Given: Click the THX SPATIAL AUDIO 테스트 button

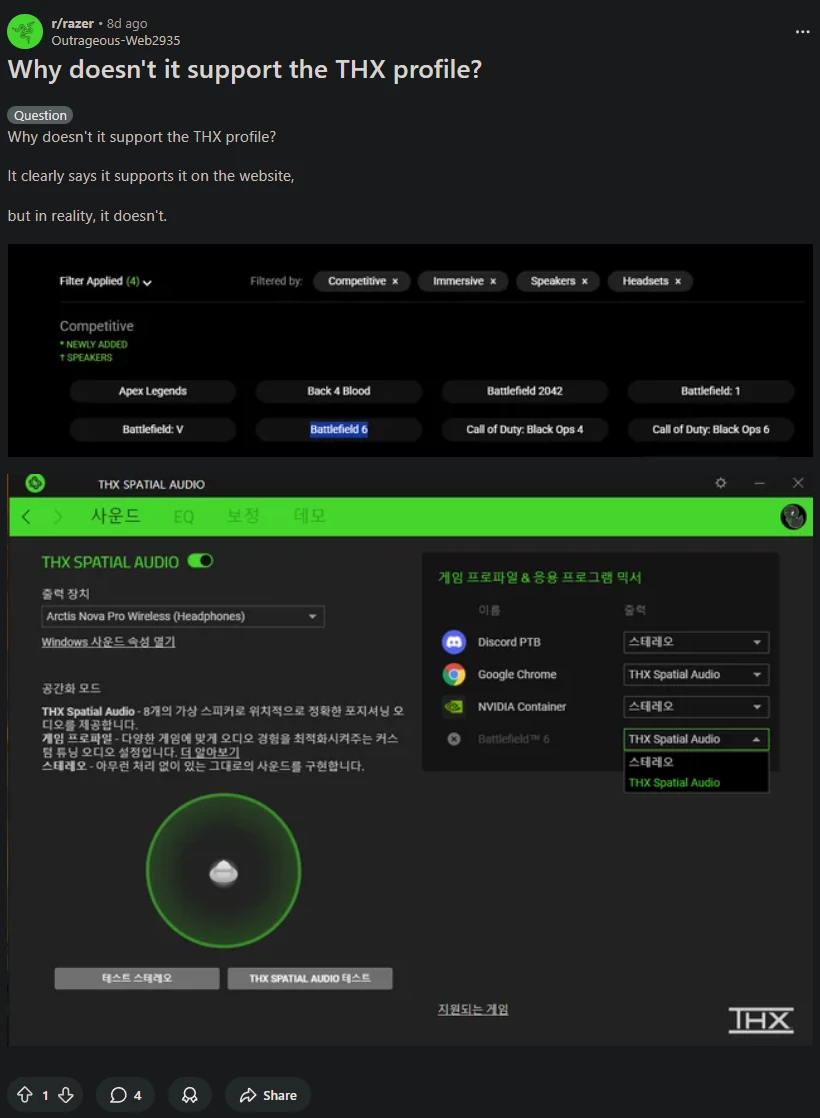Looking at the screenshot, I should pyautogui.click(x=309, y=978).
